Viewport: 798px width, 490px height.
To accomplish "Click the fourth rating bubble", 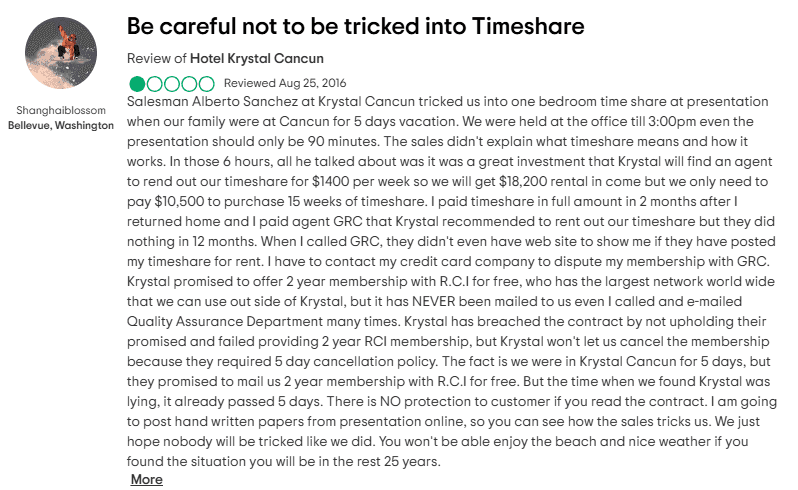I will point(189,83).
